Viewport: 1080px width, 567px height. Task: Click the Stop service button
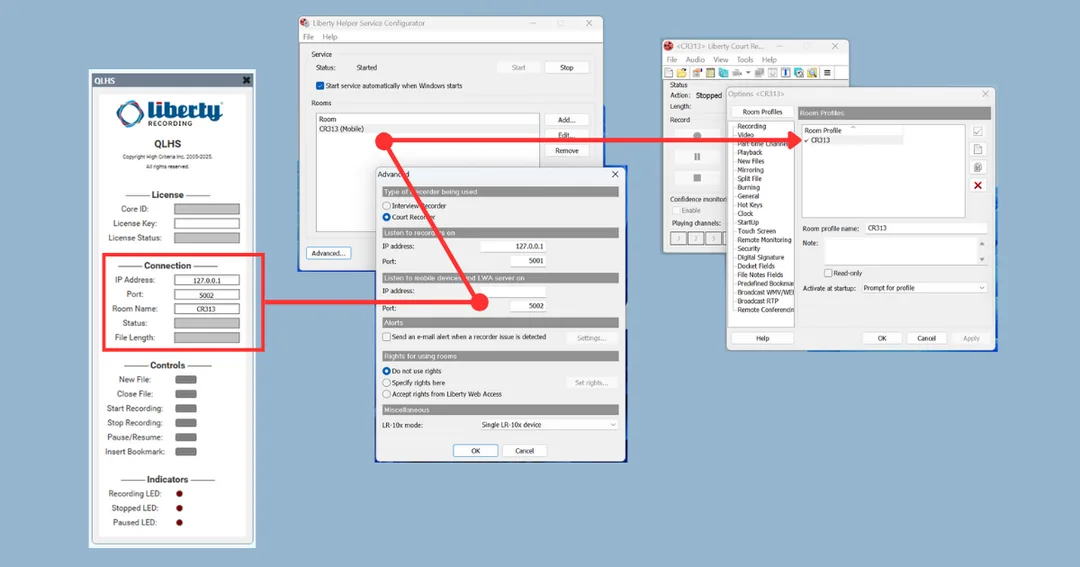[566, 68]
